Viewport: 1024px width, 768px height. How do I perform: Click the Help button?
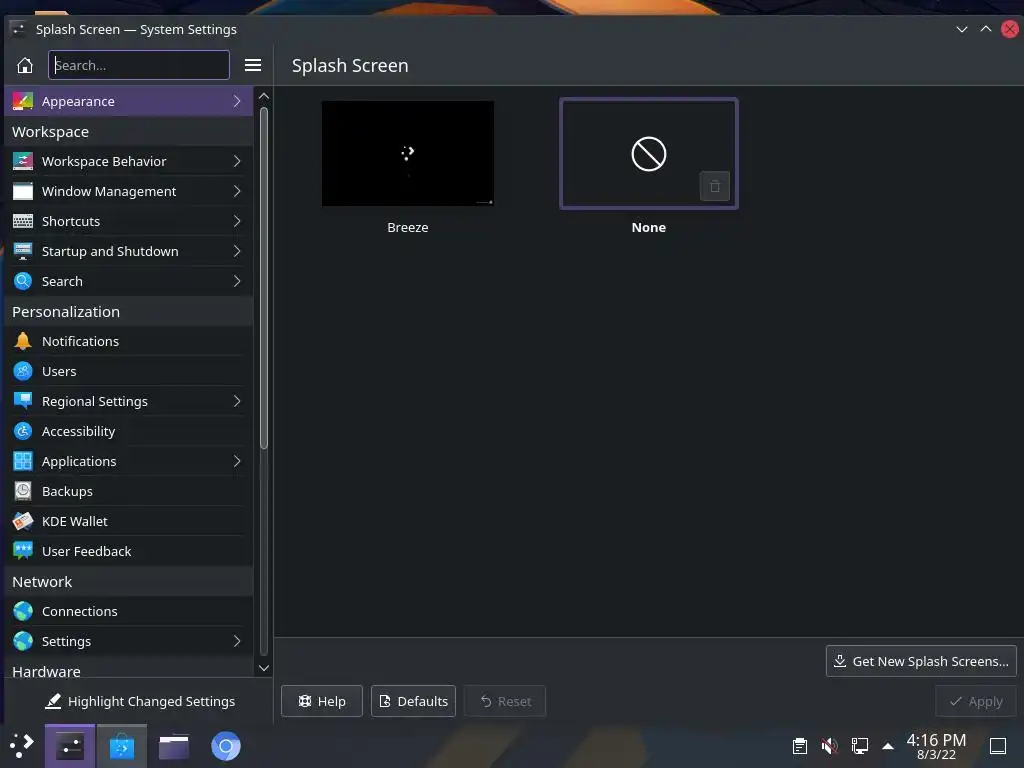(x=322, y=701)
